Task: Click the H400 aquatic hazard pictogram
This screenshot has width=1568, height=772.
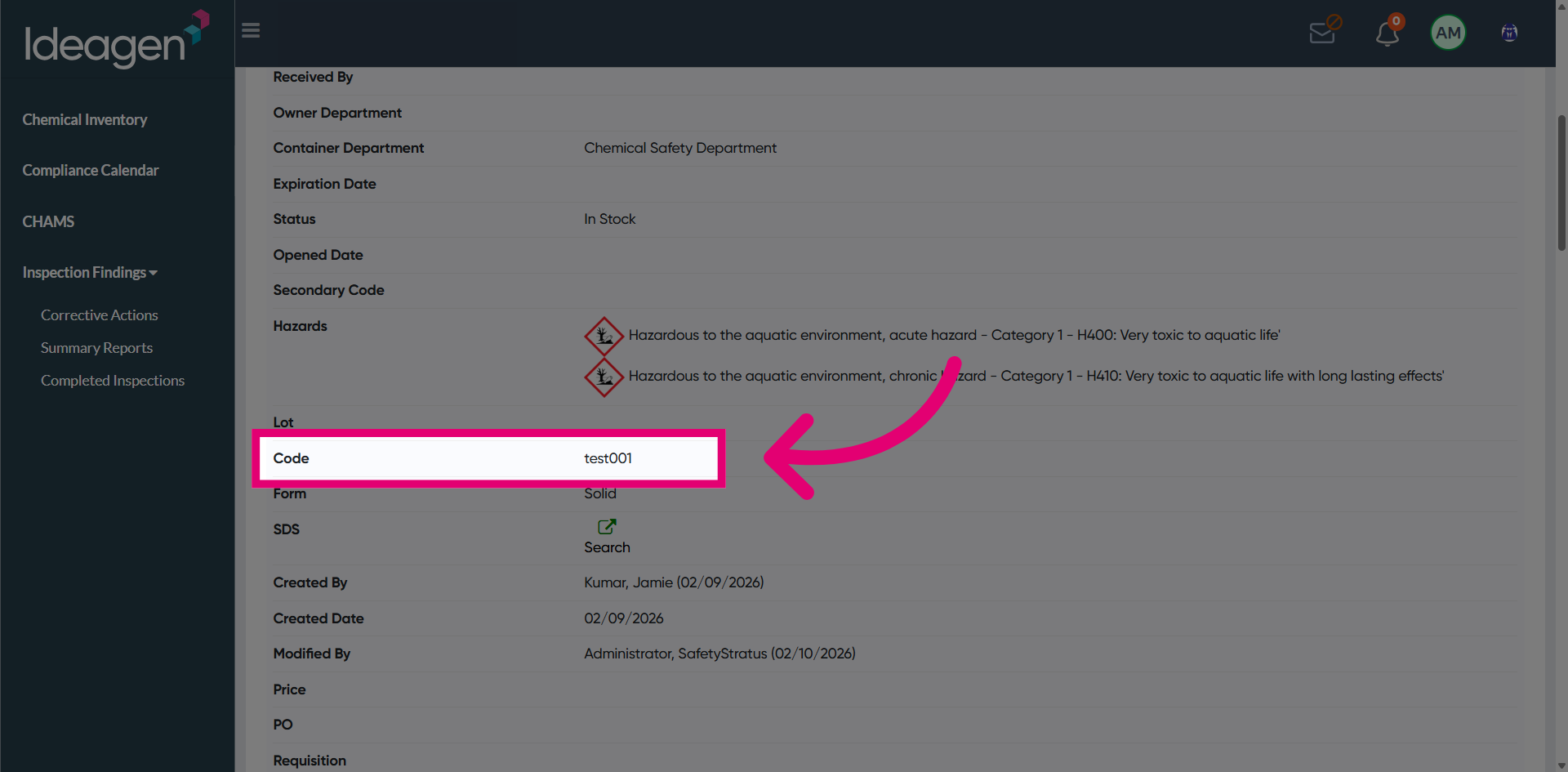Action: click(604, 336)
